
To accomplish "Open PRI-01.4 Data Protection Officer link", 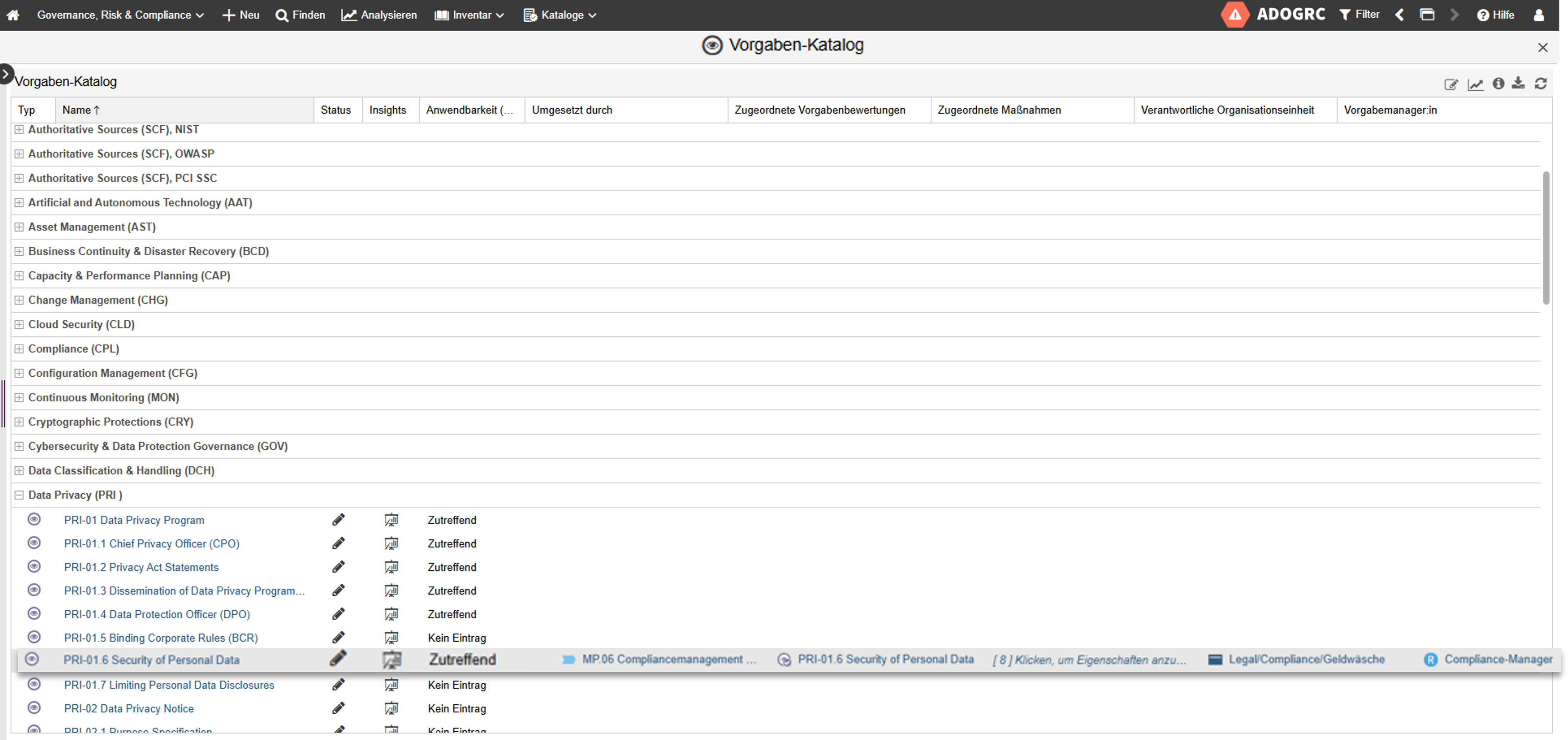I will pos(157,615).
